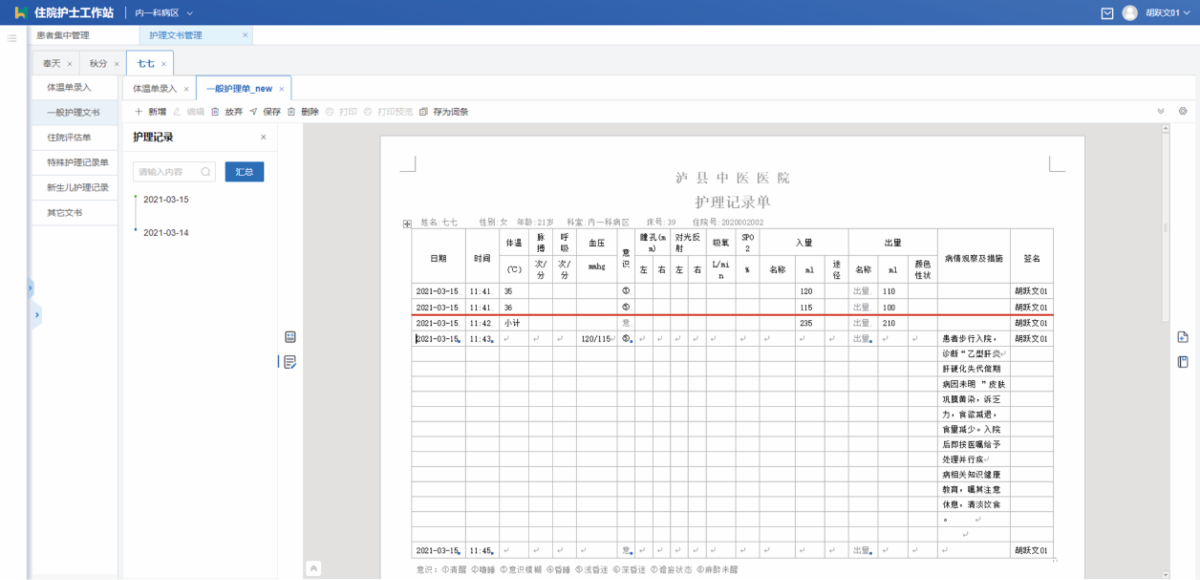
Task: Click the hamburger menu icon on left
Action: click(12, 38)
